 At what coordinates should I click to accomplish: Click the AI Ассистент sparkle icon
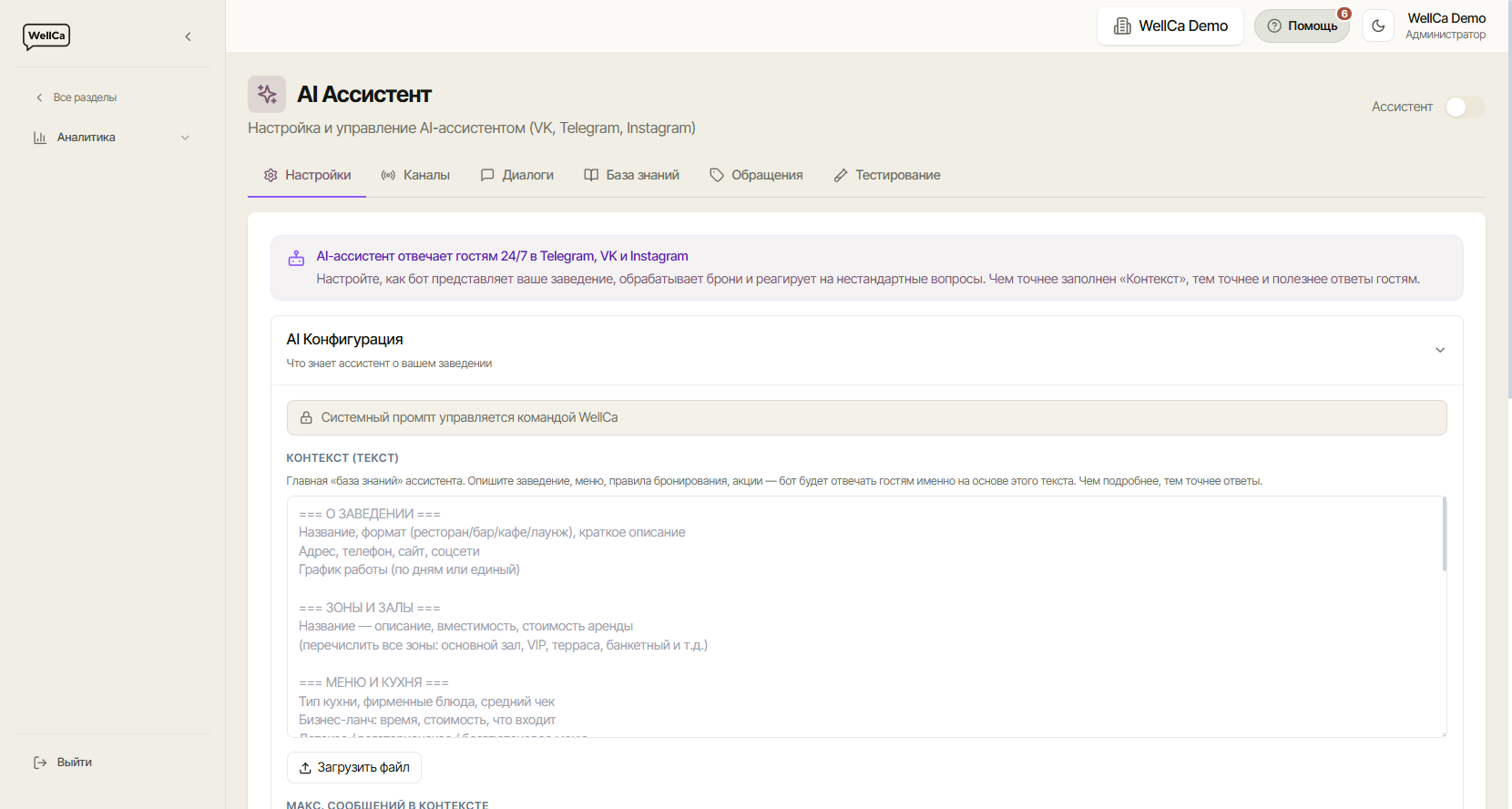pyautogui.click(x=267, y=94)
